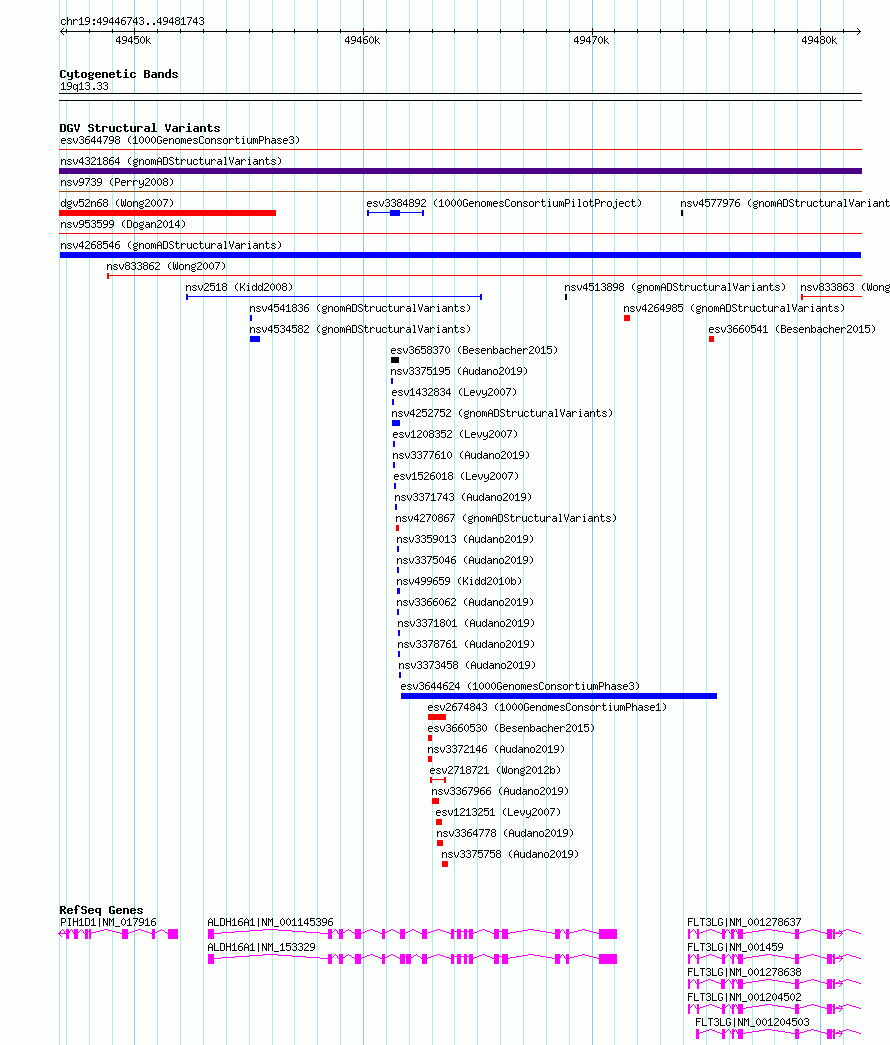The image size is (890, 1045).
Task: Click the nsv3367966 (Audano2019) label
Action: [500, 791]
